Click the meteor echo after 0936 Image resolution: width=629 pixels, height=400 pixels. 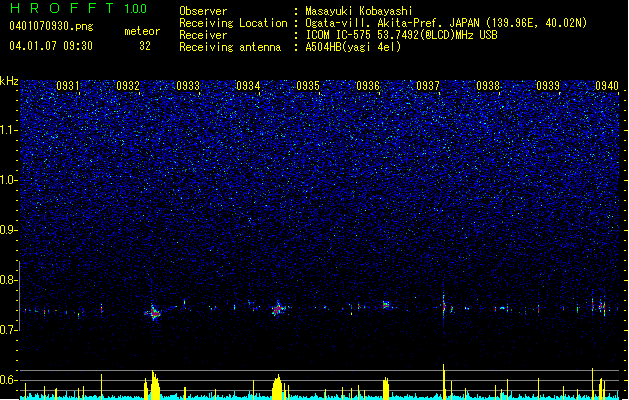click(x=386, y=305)
